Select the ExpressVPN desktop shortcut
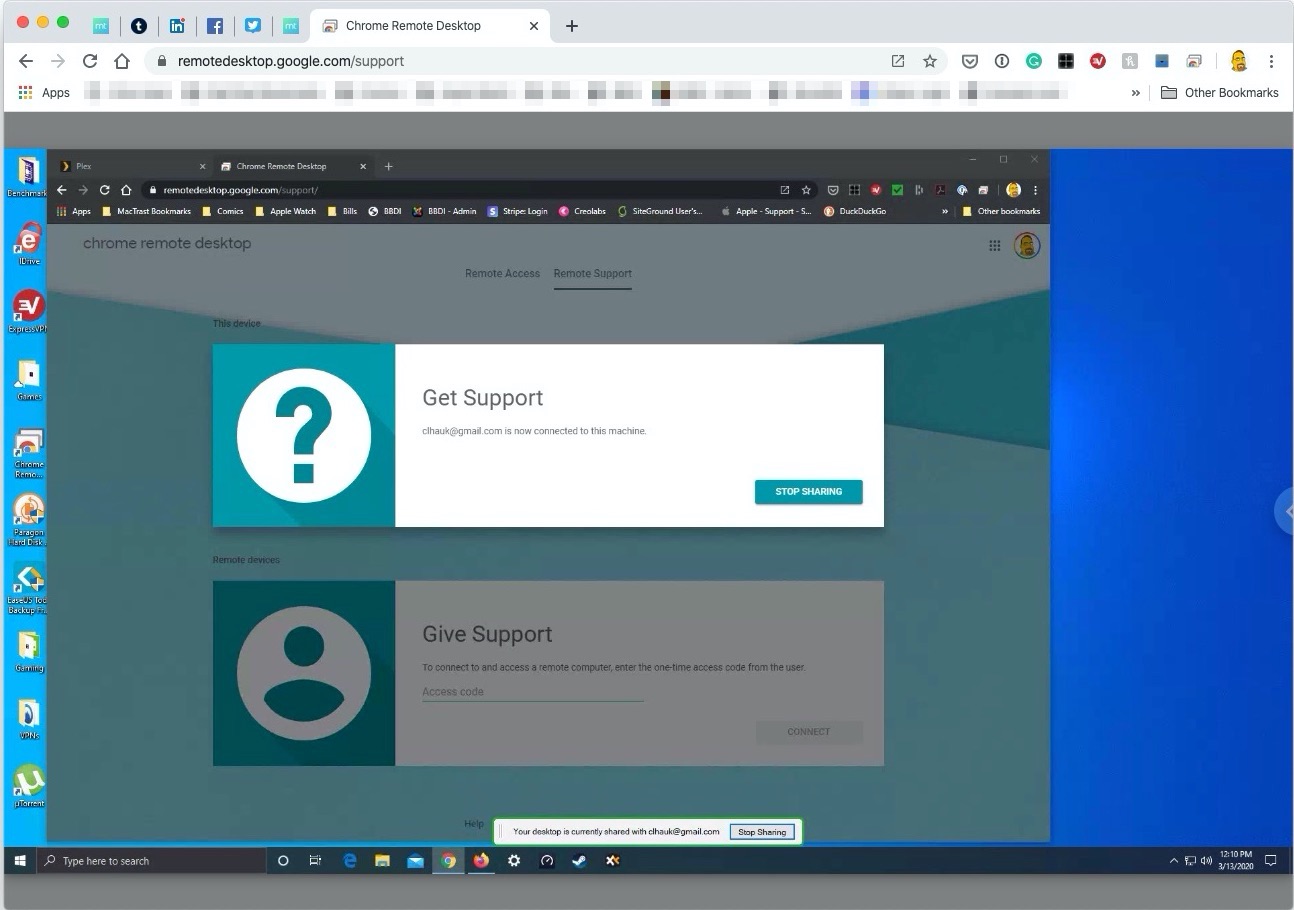 28,311
